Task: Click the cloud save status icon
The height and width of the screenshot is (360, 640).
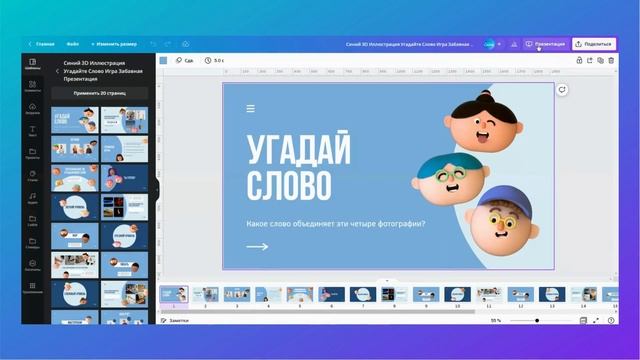Action: [x=185, y=44]
